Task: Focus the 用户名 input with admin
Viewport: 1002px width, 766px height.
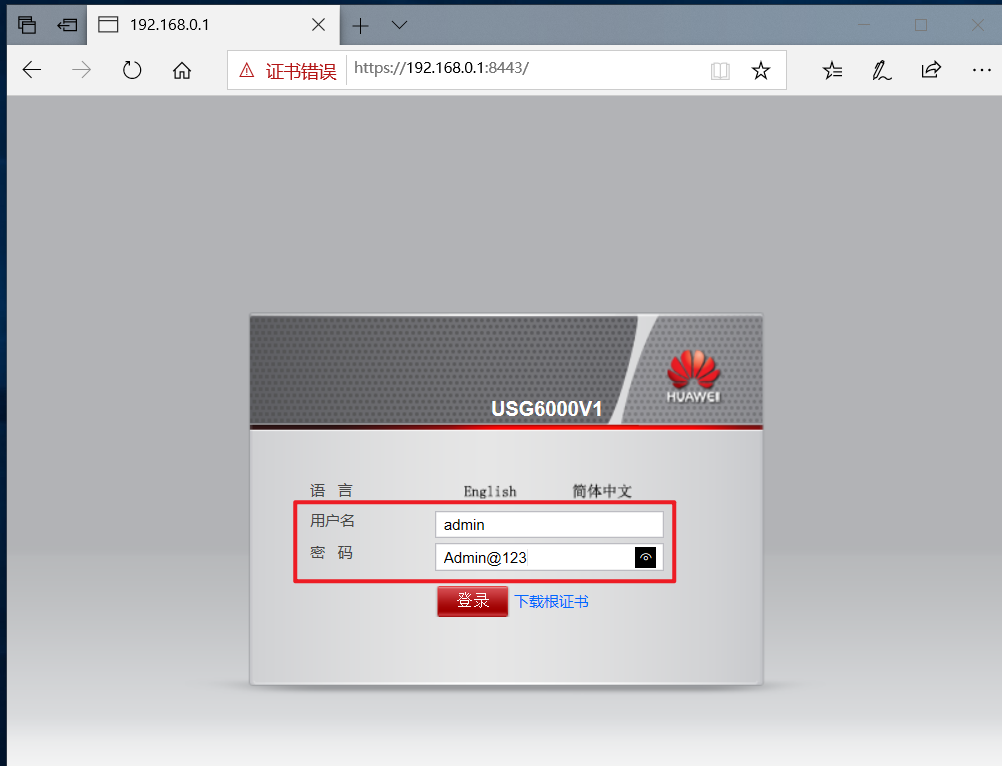Action: 549,525
